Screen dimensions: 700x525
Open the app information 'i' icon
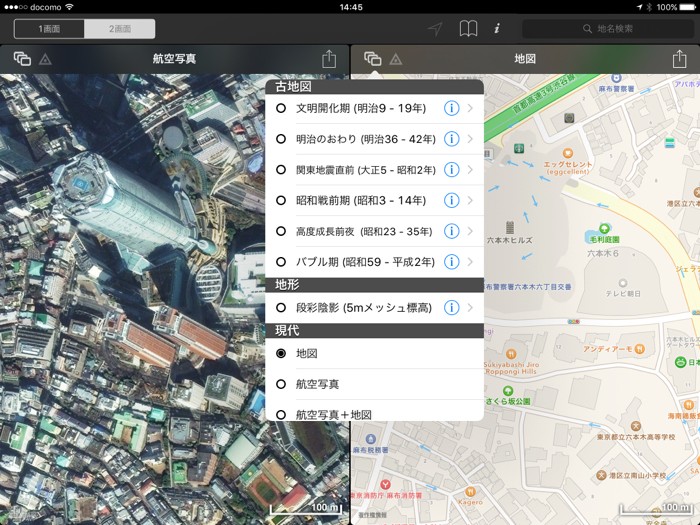[x=497, y=29]
